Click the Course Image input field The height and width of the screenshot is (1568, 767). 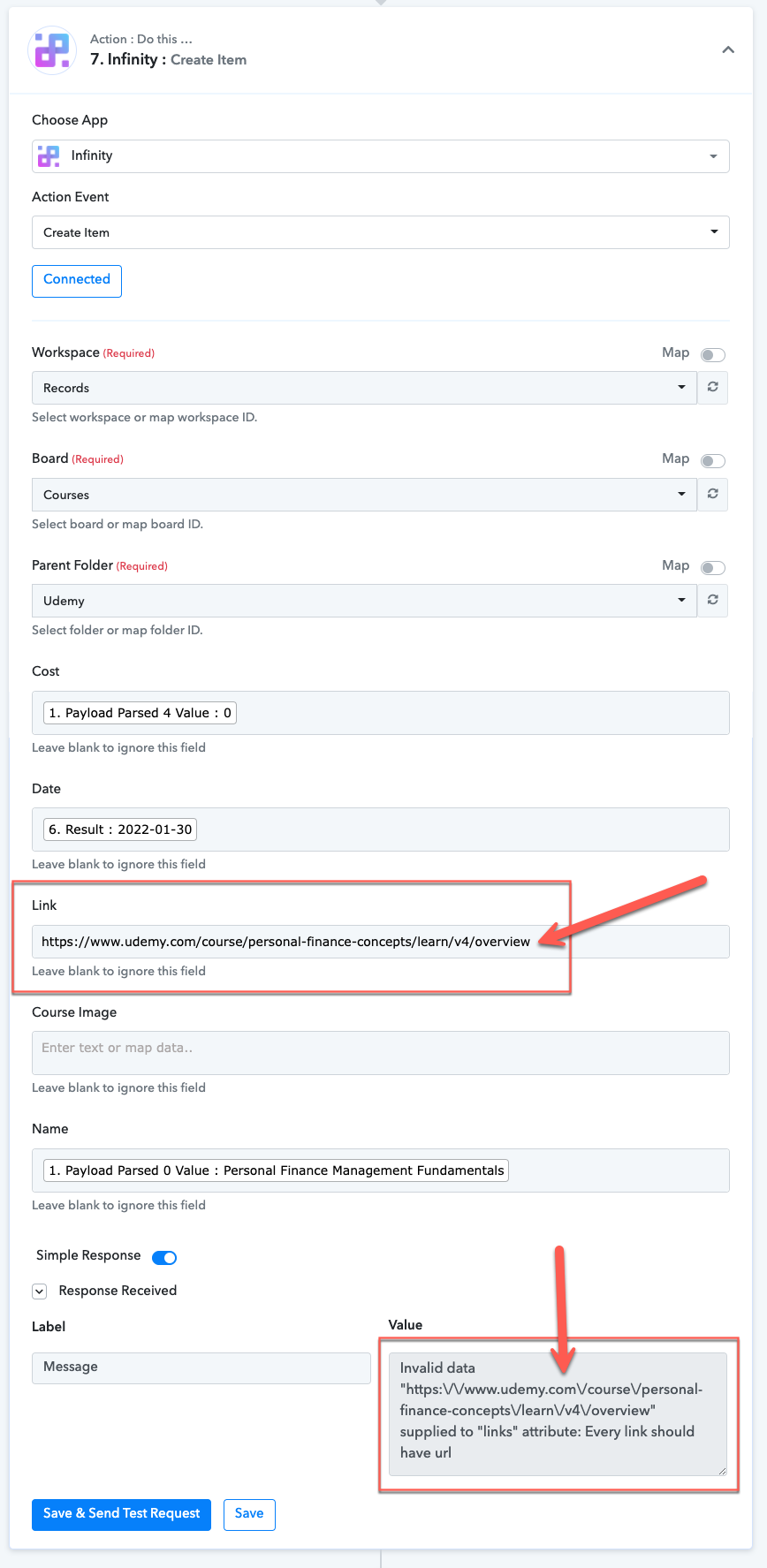click(381, 1053)
